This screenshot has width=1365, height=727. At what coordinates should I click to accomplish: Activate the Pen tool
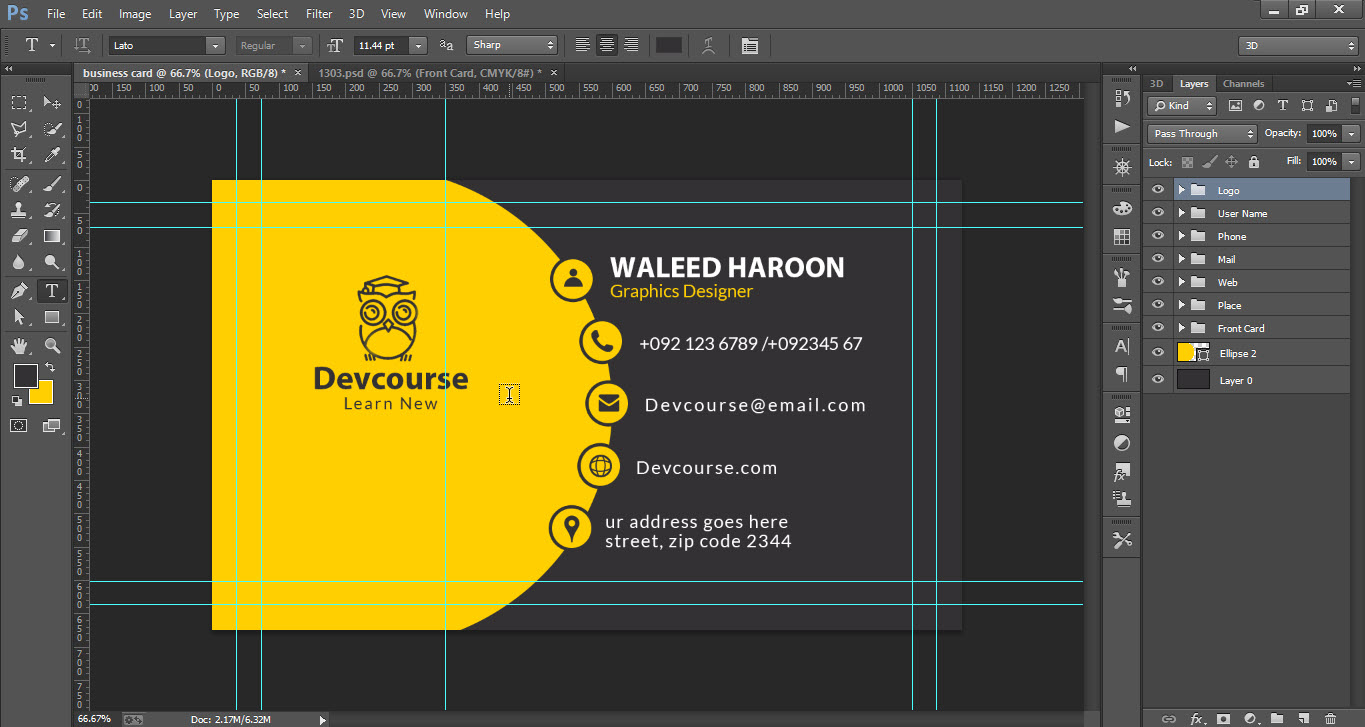tap(19, 291)
